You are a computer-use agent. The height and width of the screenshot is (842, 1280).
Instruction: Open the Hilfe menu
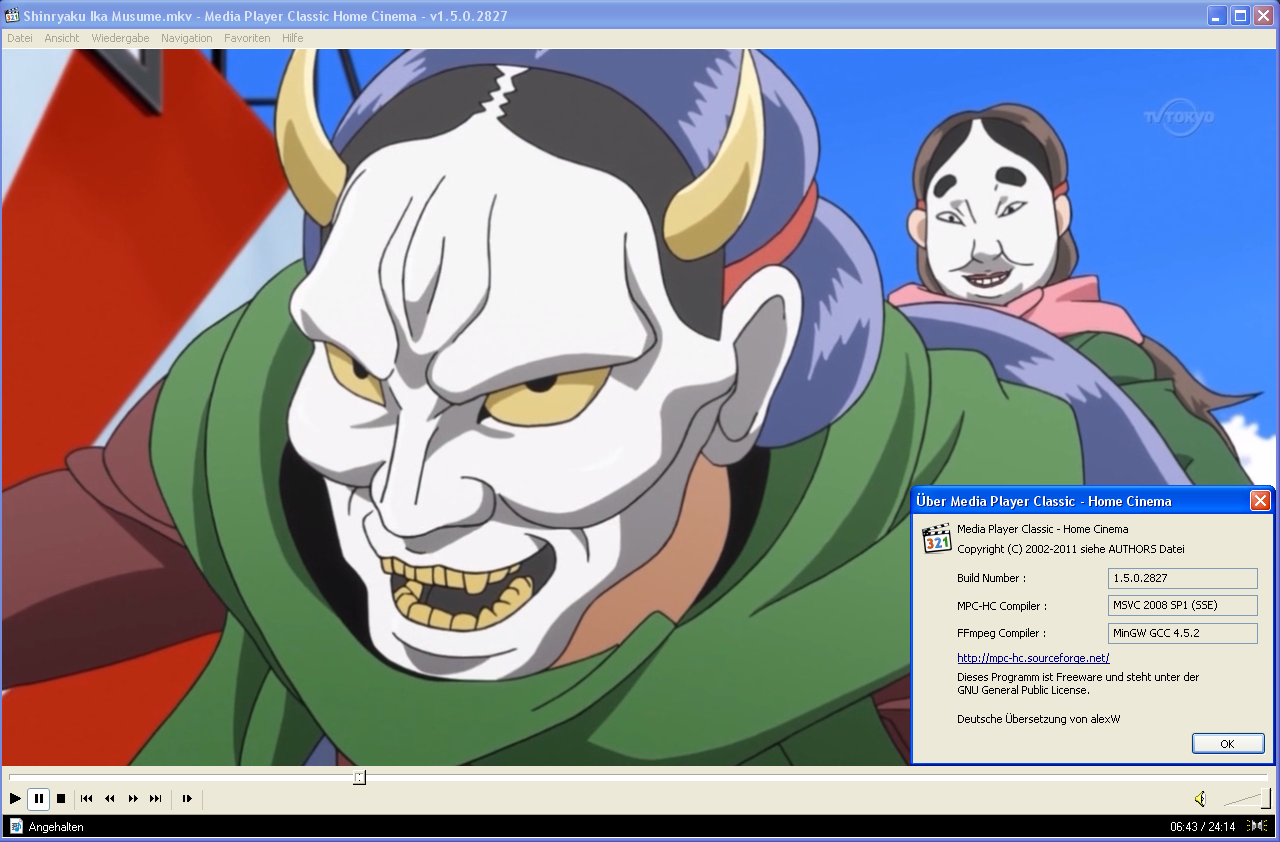coord(292,38)
